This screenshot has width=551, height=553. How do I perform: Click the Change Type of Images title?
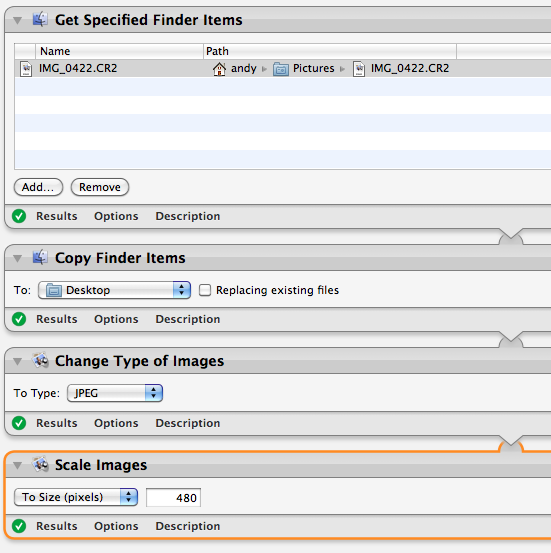click(139, 361)
